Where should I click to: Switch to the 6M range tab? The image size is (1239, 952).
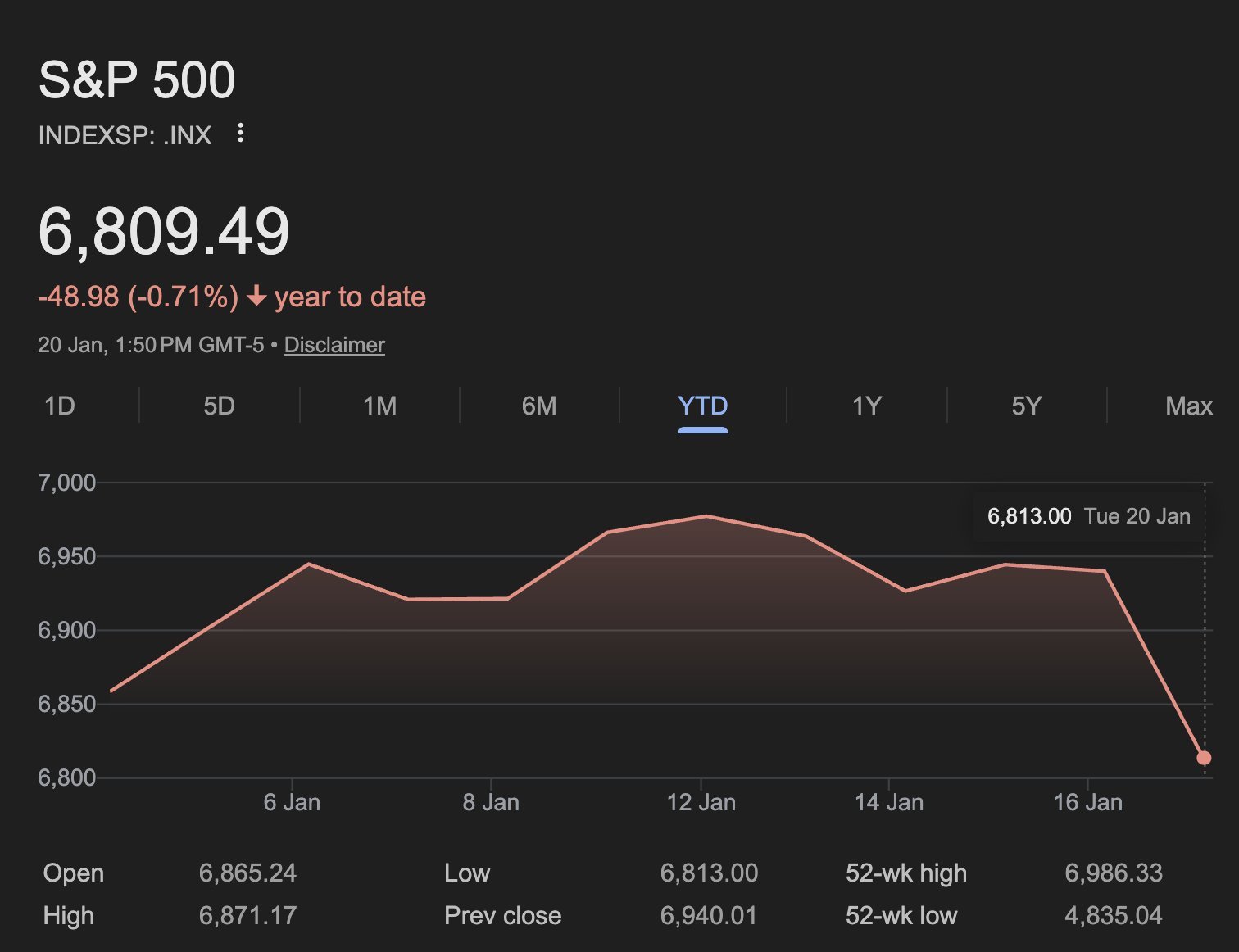pos(539,406)
